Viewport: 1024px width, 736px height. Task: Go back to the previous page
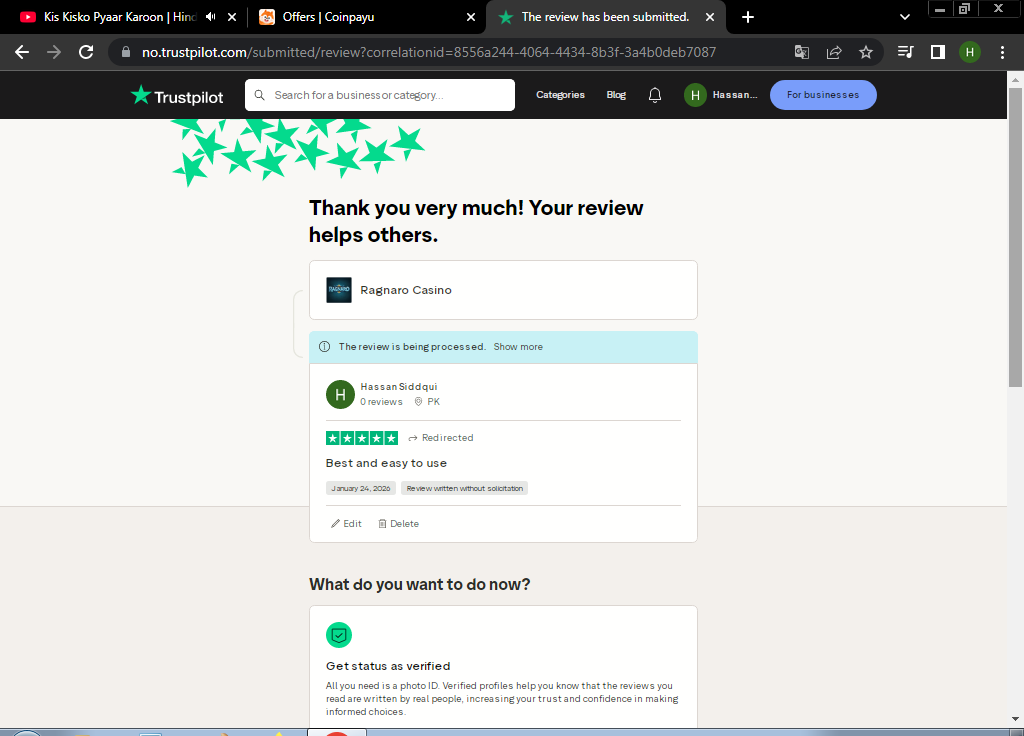22,52
